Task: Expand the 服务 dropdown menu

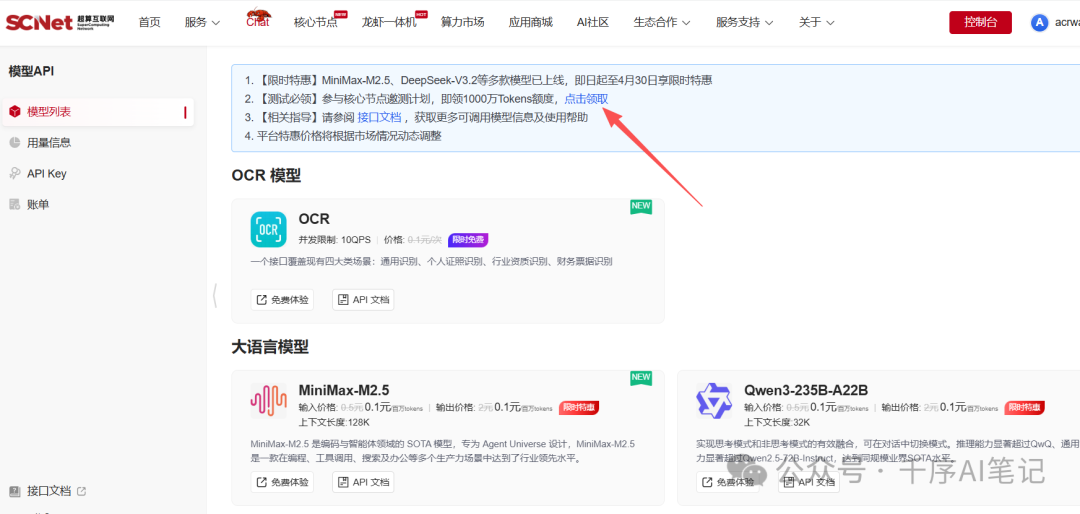Action: click(x=202, y=23)
